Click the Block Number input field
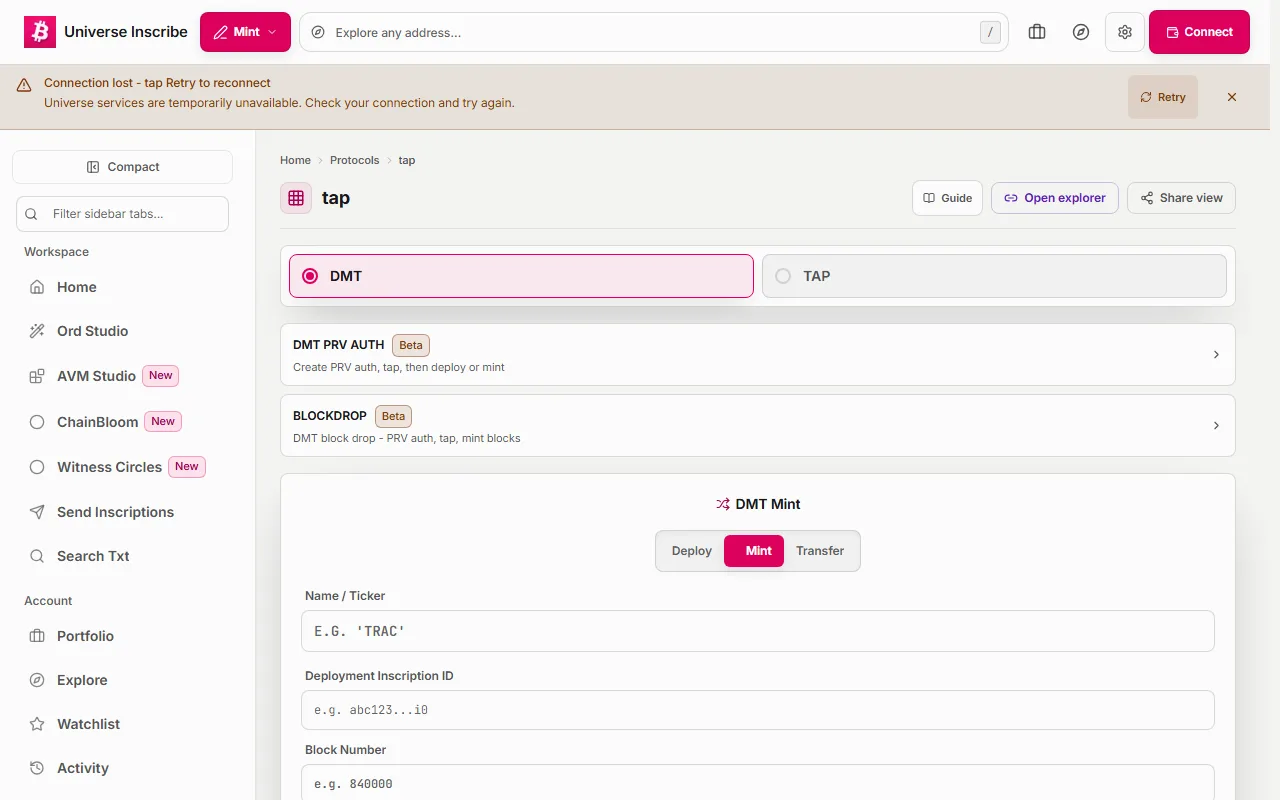This screenshot has height=800, width=1280. pos(758,784)
